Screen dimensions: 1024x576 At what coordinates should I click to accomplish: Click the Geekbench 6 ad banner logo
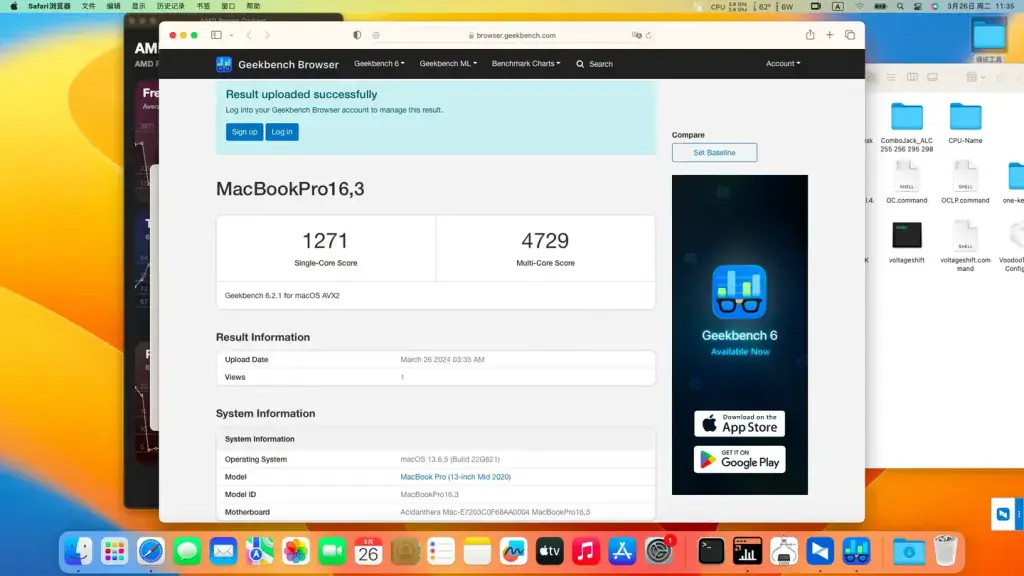[739, 291]
